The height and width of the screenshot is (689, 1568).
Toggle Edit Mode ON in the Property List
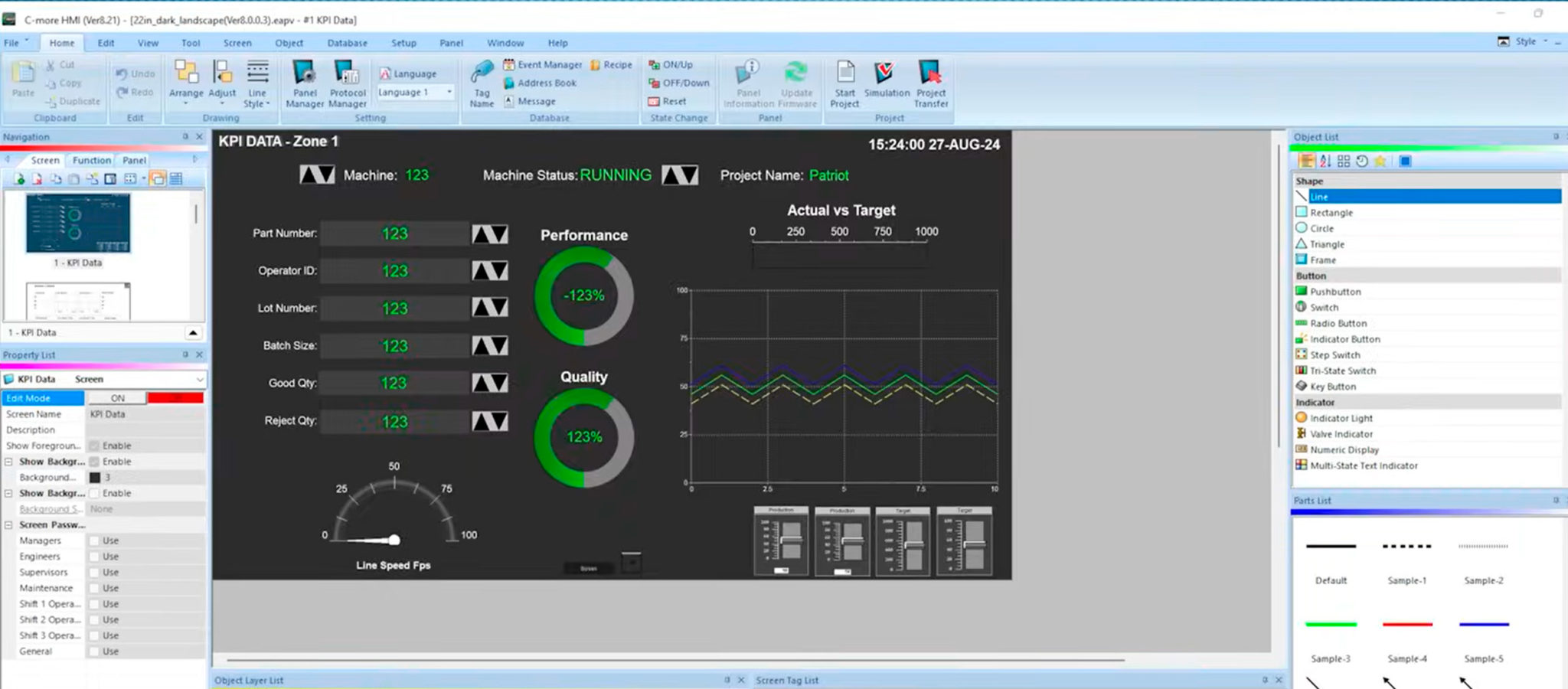117,397
